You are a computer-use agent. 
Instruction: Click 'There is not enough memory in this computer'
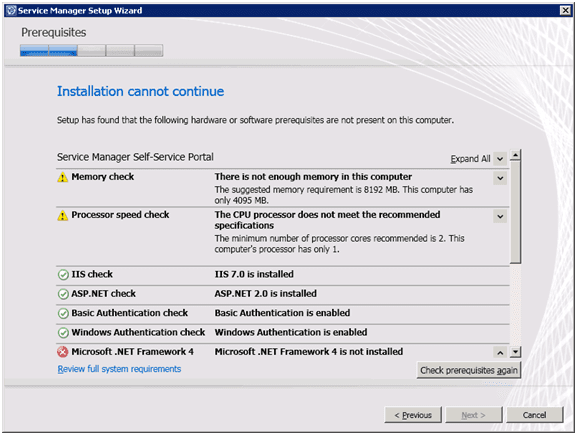[313, 177]
